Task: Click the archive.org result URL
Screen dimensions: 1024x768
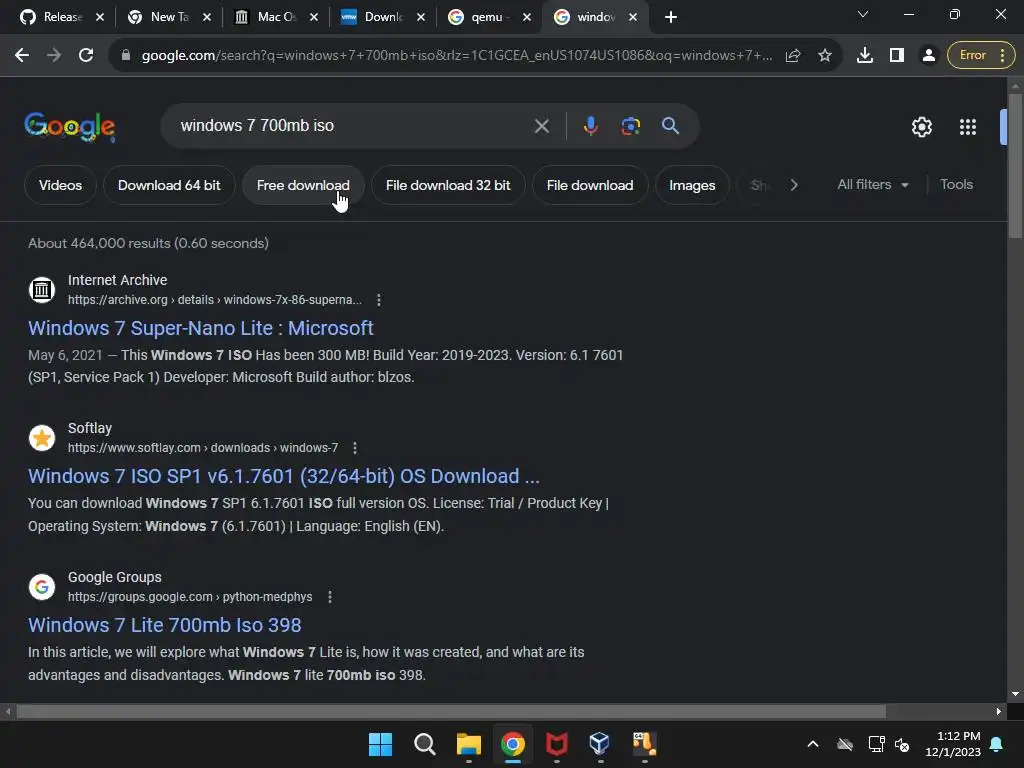Action: (x=215, y=300)
